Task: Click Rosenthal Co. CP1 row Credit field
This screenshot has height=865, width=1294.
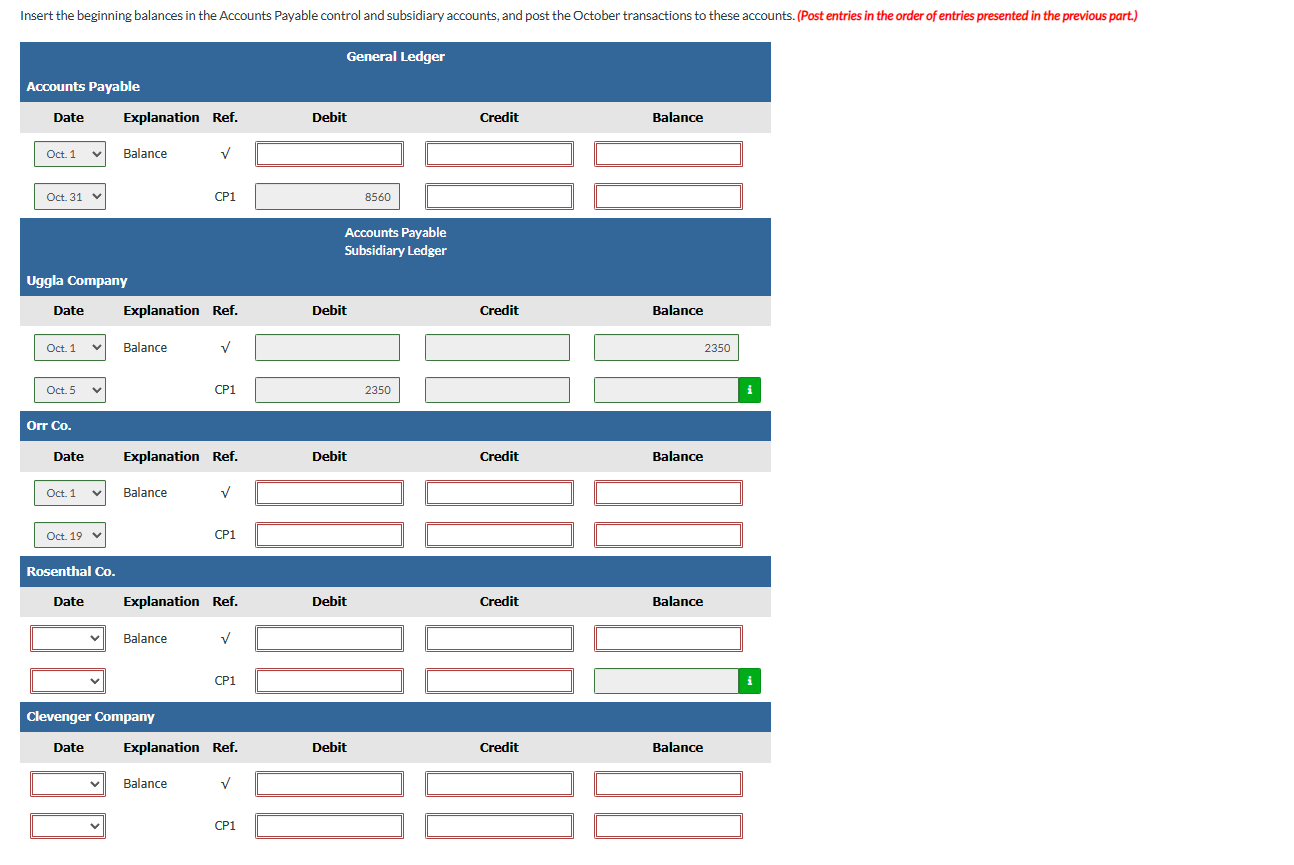Action: [499, 681]
